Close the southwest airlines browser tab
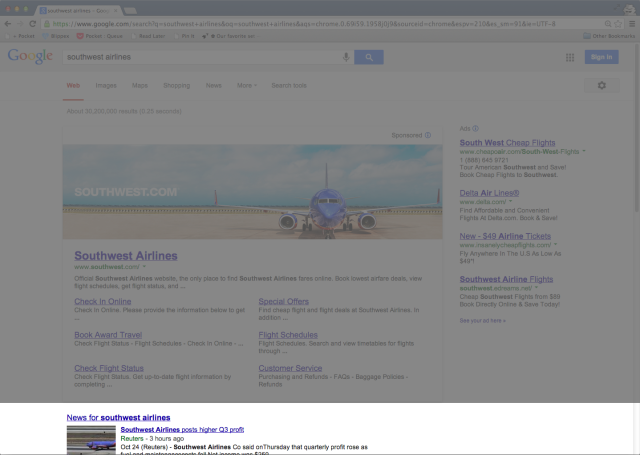 click(116, 11)
